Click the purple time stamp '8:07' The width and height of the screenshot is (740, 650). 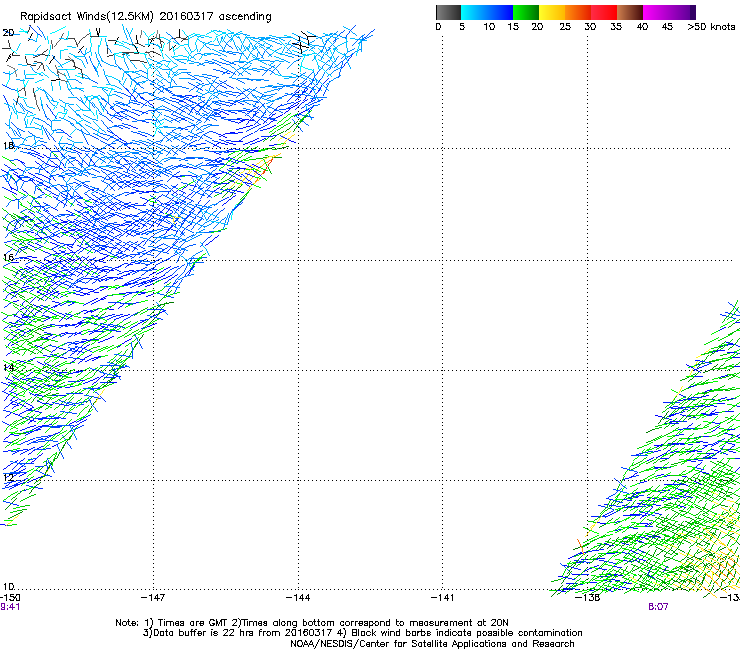coord(658,607)
